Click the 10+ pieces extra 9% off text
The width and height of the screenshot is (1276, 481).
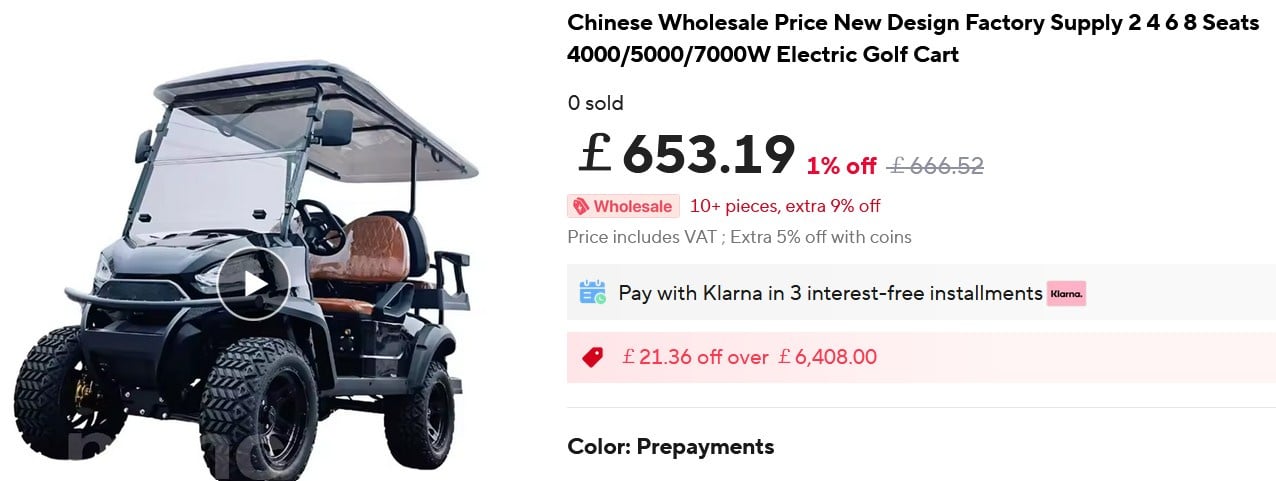[785, 206]
